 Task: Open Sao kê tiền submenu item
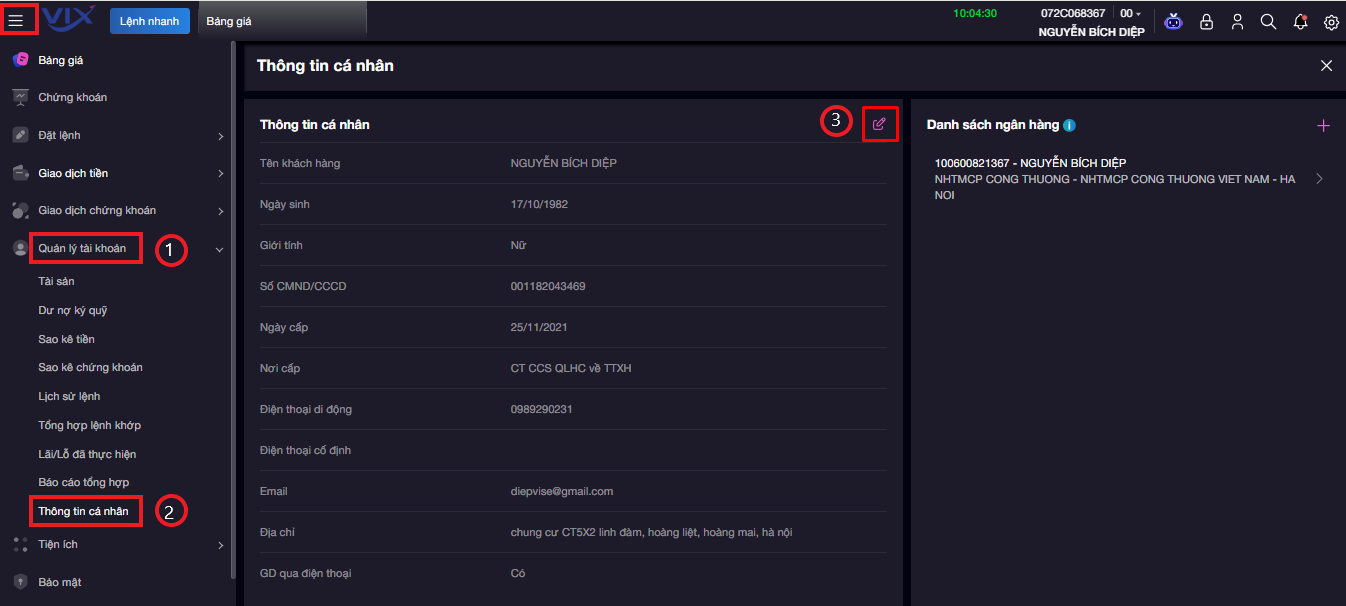66,339
